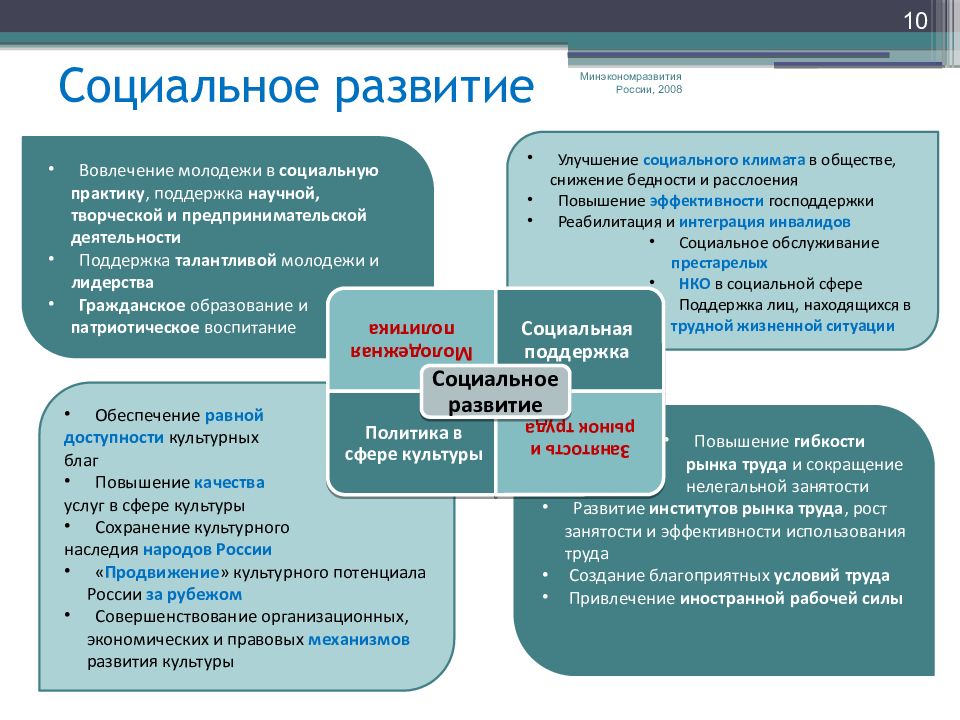Select the bold phrase "институтов рынка труда"

pos(746,509)
